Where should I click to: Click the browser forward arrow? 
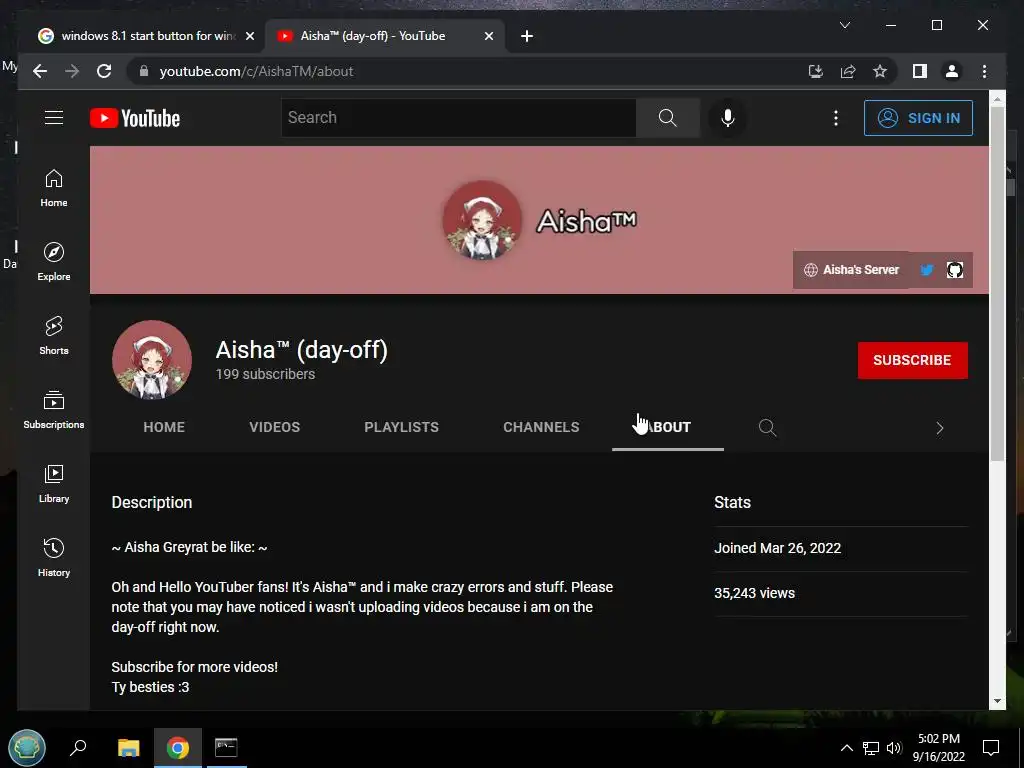[x=72, y=71]
